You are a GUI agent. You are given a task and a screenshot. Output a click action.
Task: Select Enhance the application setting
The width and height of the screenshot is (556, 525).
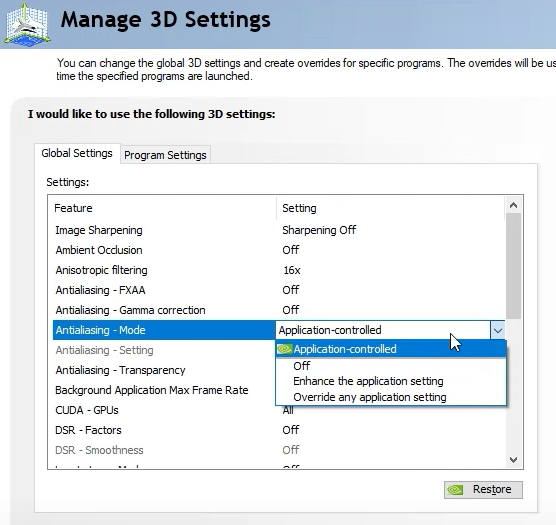coord(391,381)
